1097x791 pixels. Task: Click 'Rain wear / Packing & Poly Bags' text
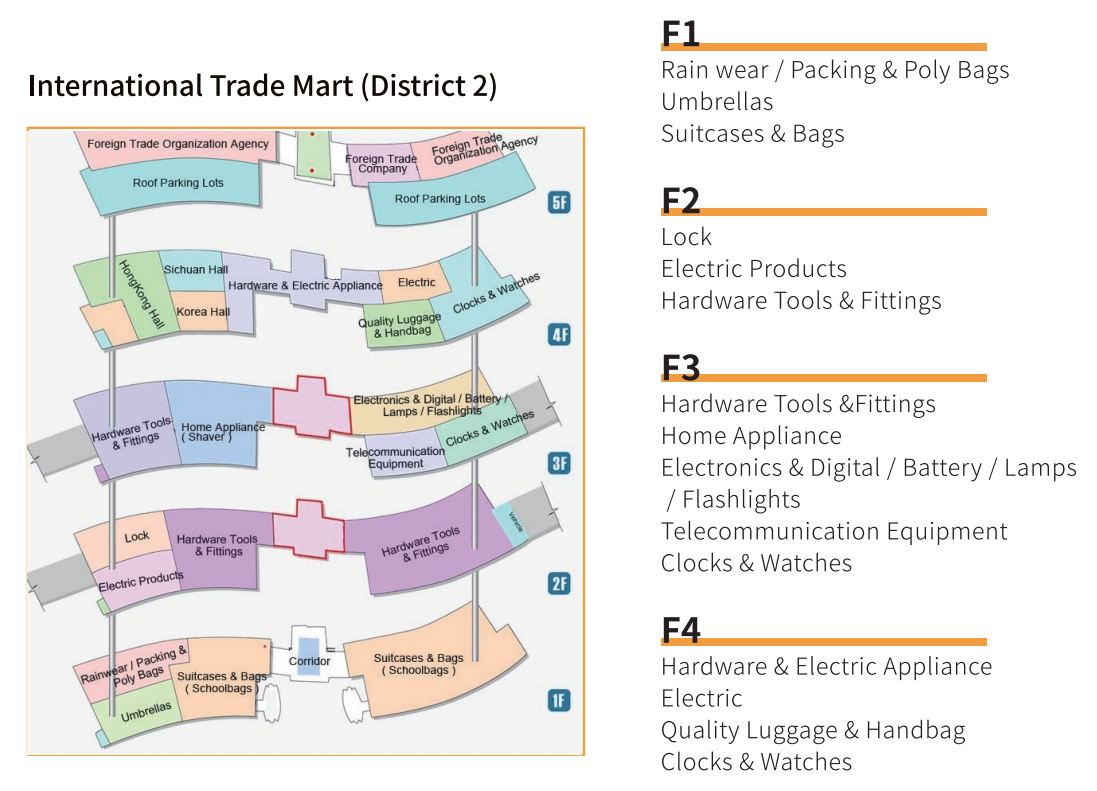click(x=835, y=70)
